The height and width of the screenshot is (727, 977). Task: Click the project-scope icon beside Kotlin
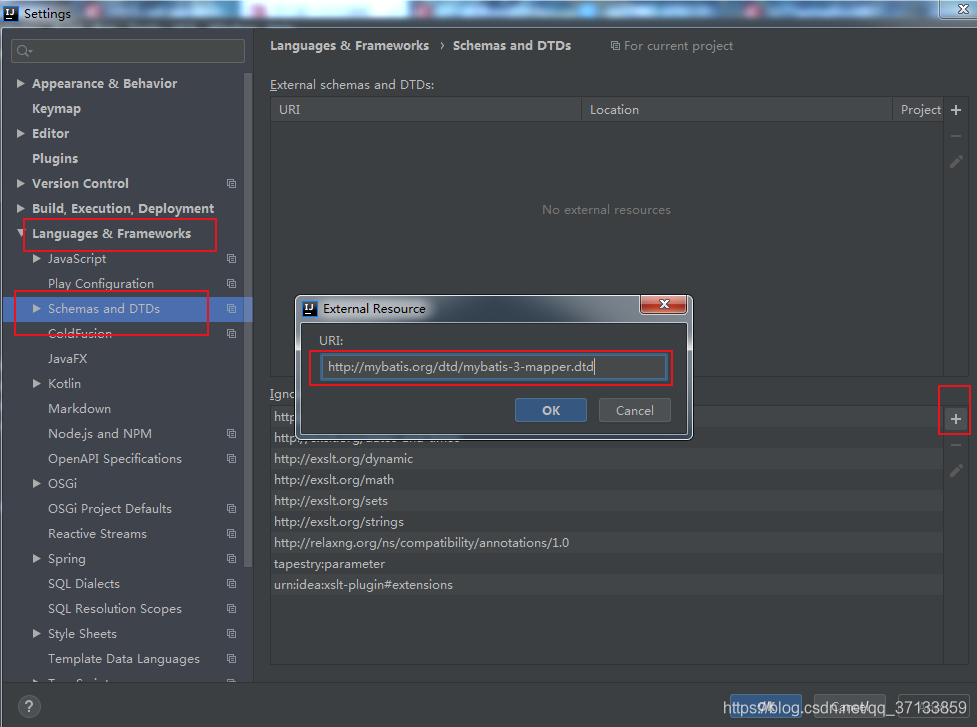[231, 383]
